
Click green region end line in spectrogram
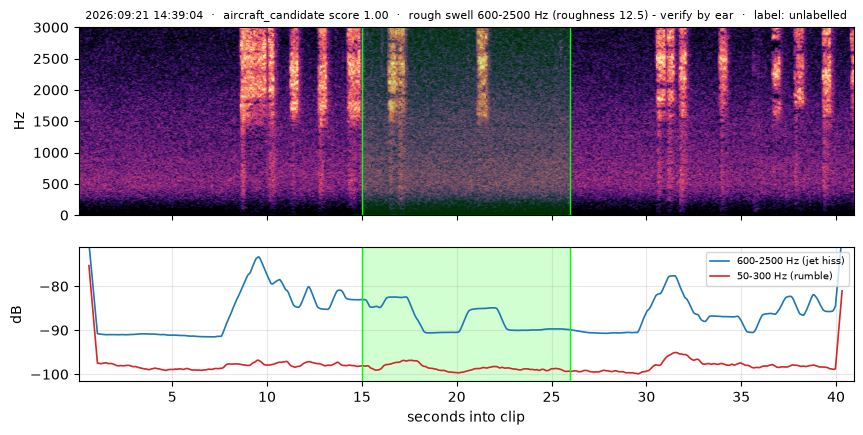(570, 121)
